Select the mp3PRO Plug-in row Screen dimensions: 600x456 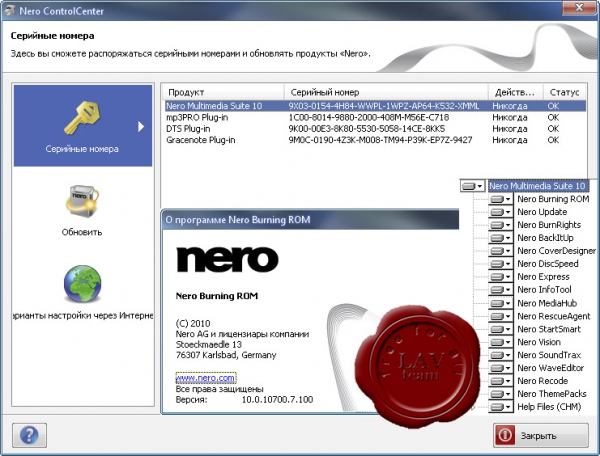[375, 117]
